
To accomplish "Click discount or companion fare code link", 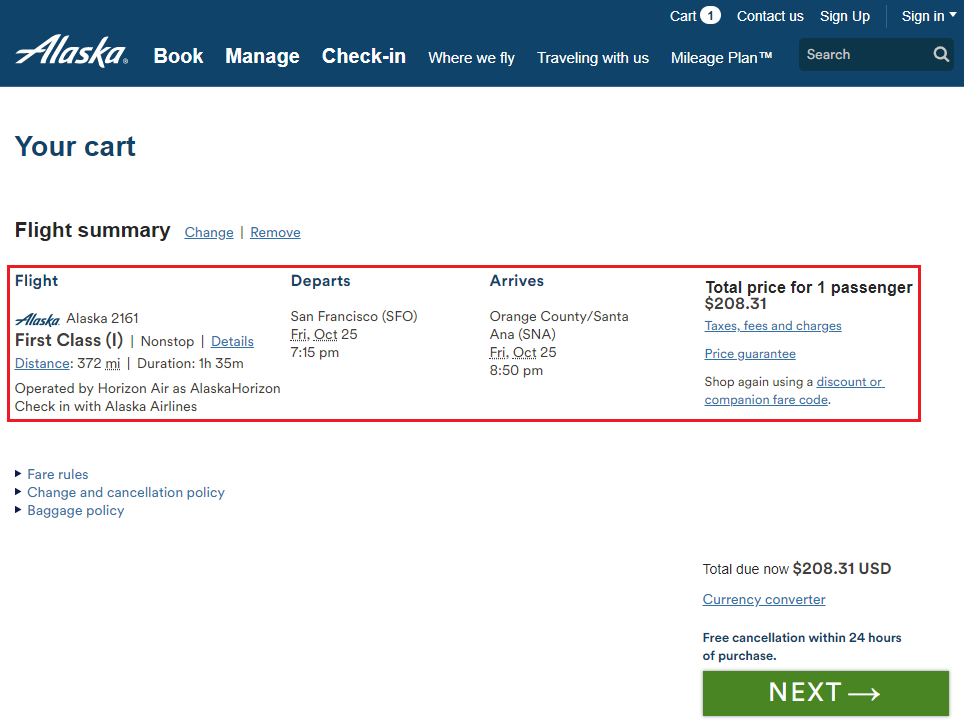I will tap(794, 391).
